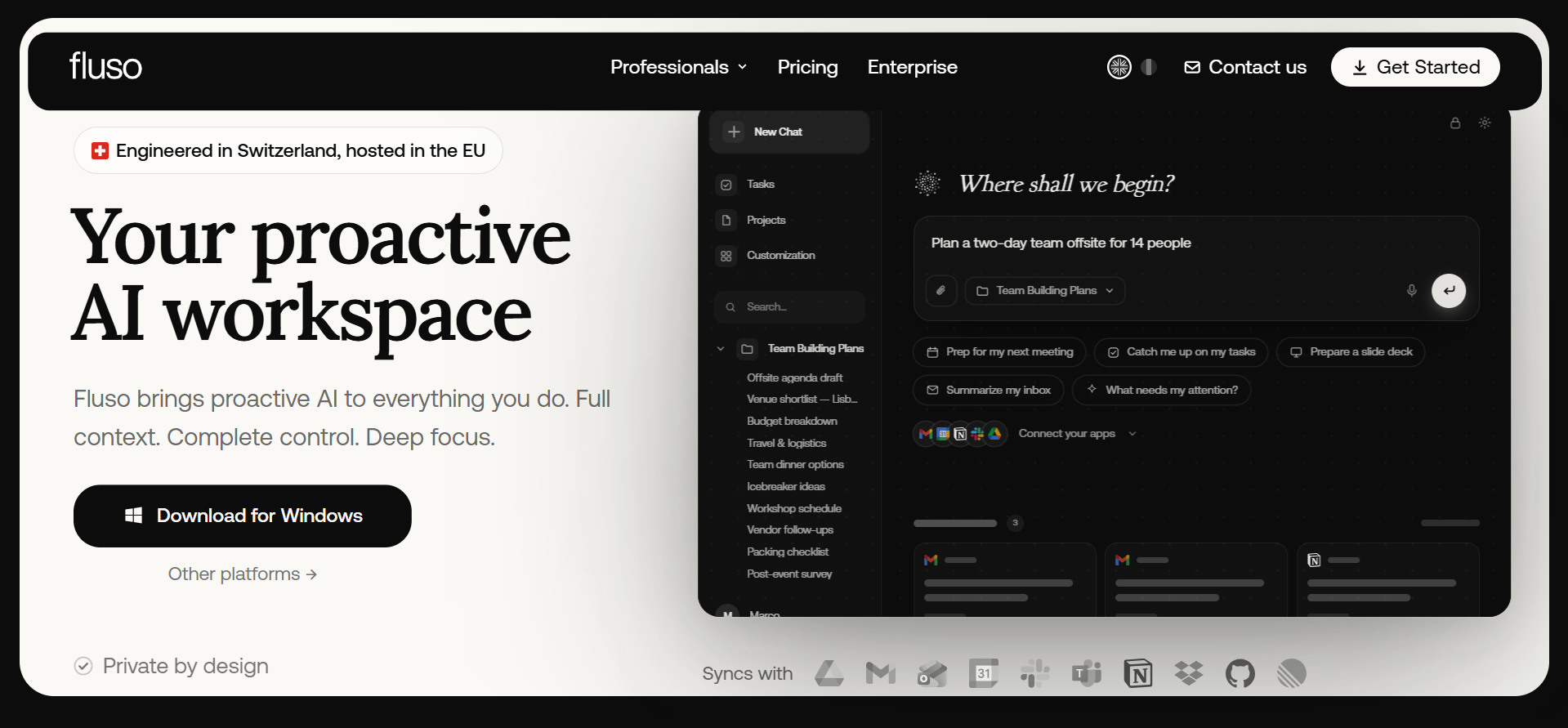Click the Slack icon in Syncs with row
Image resolution: width=1568 pixels, height=728 pixels.
(x=1034, y=673)
